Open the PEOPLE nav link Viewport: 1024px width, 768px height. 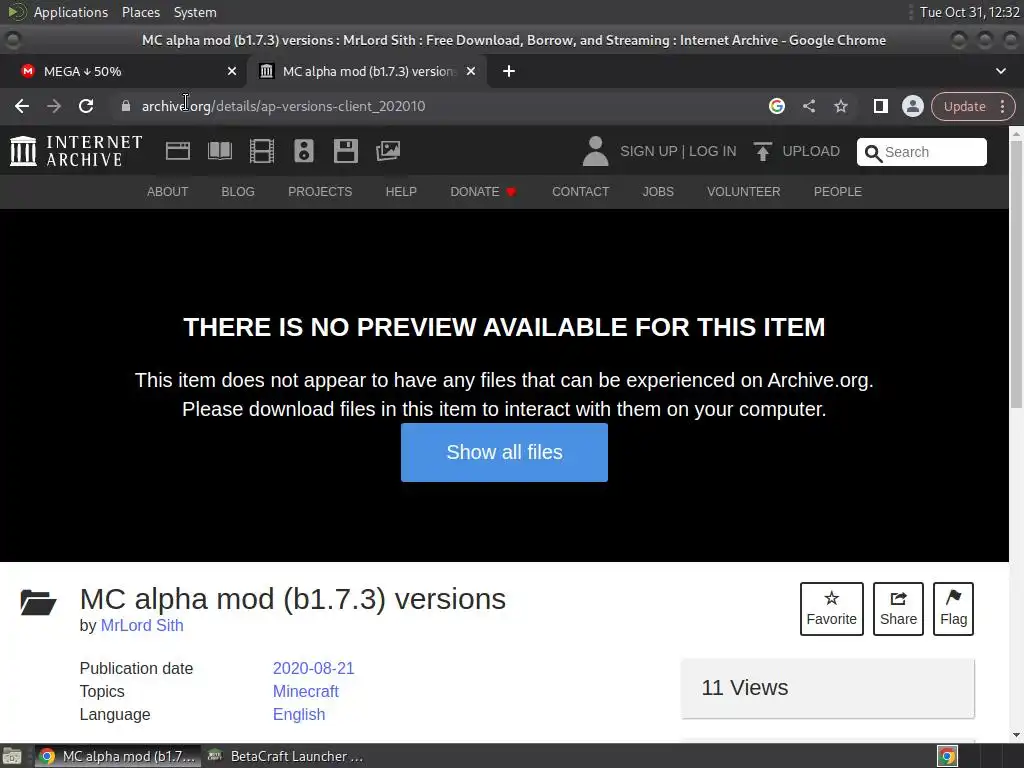pos(837,192)
